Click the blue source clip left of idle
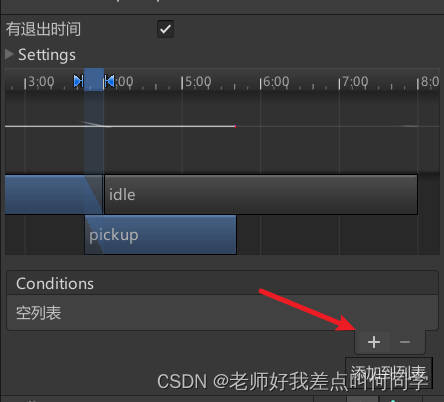Screen dimensions: 444x402 (x=53, y=194)
